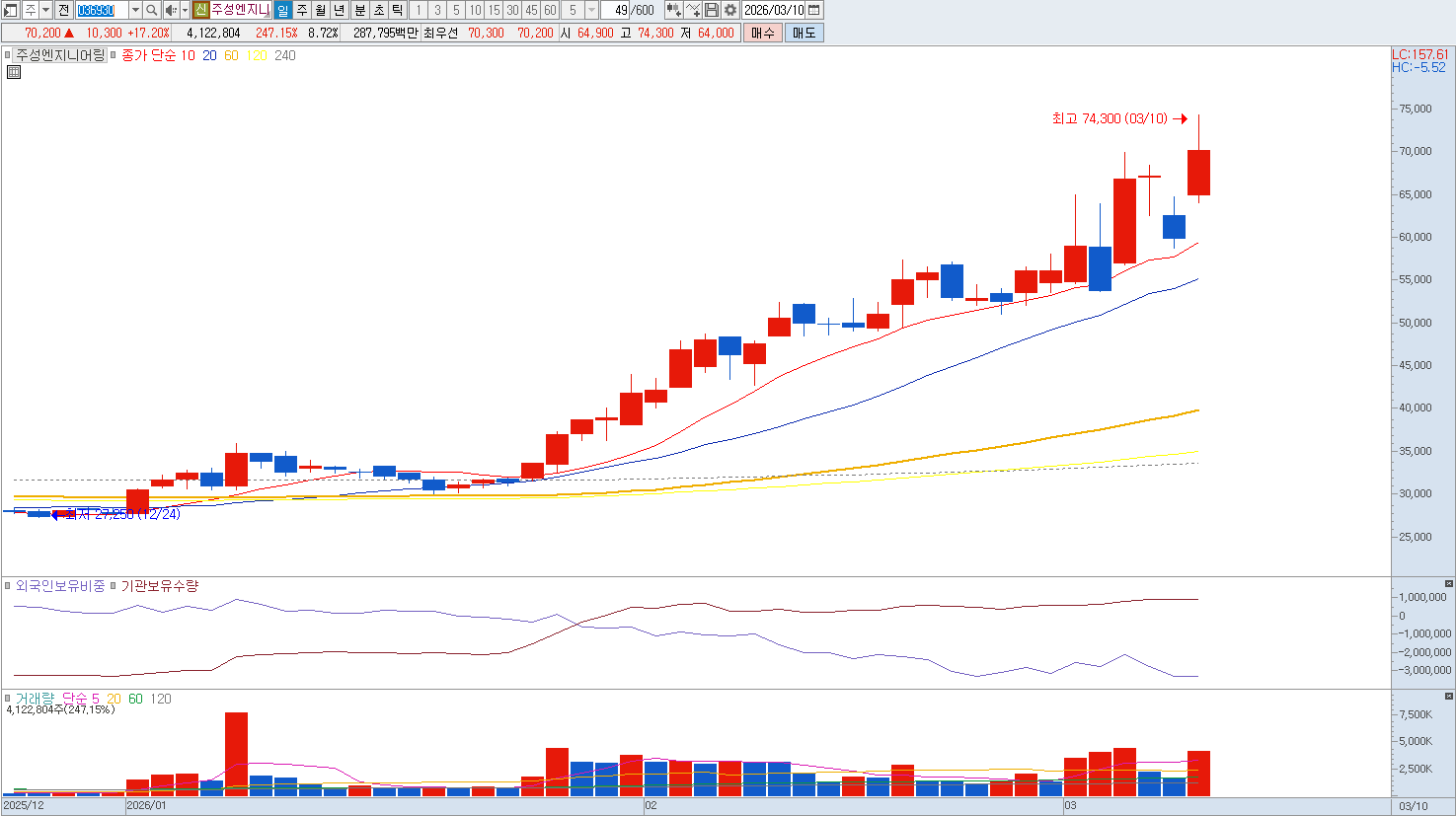This screenshot has height=816, width=1456.
Task: Switch to weekly (주) chart period
Action: [x=302, y=10]
